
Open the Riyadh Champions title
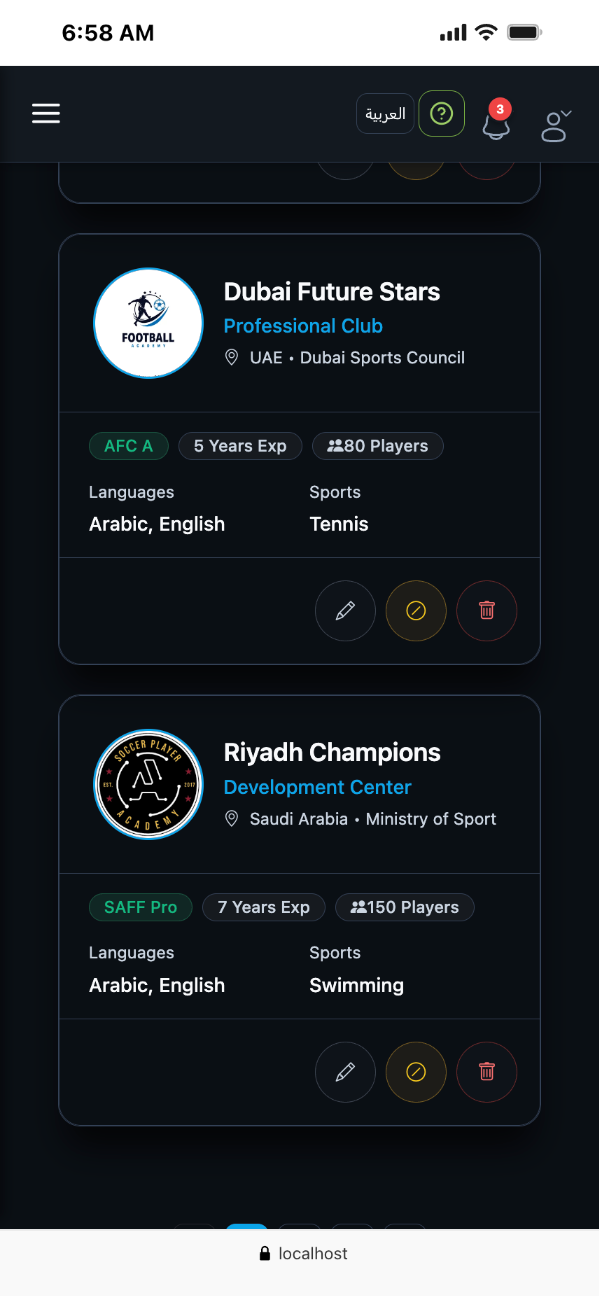click(332, 753)
